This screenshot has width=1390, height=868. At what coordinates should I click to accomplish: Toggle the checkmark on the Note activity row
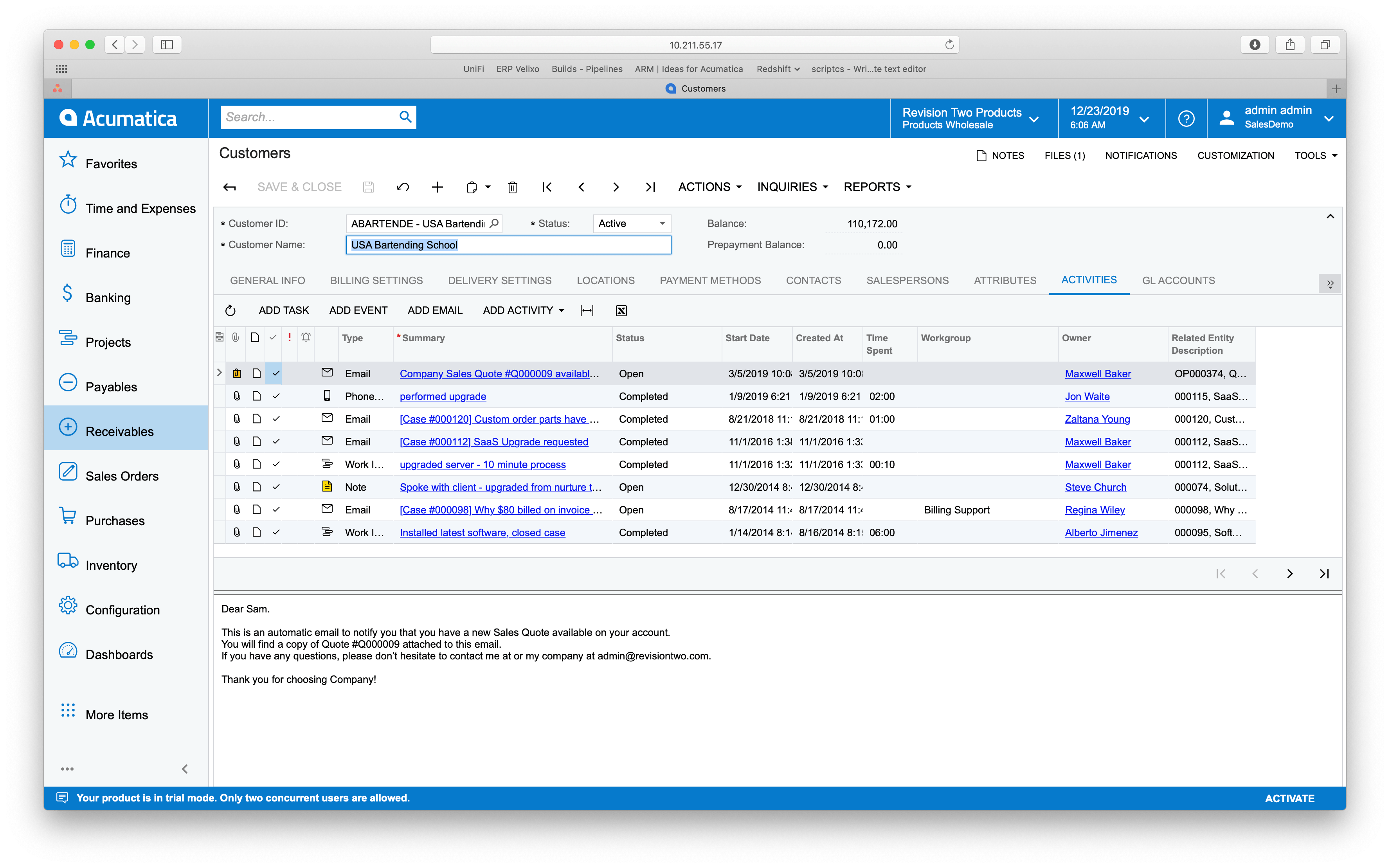276,487
